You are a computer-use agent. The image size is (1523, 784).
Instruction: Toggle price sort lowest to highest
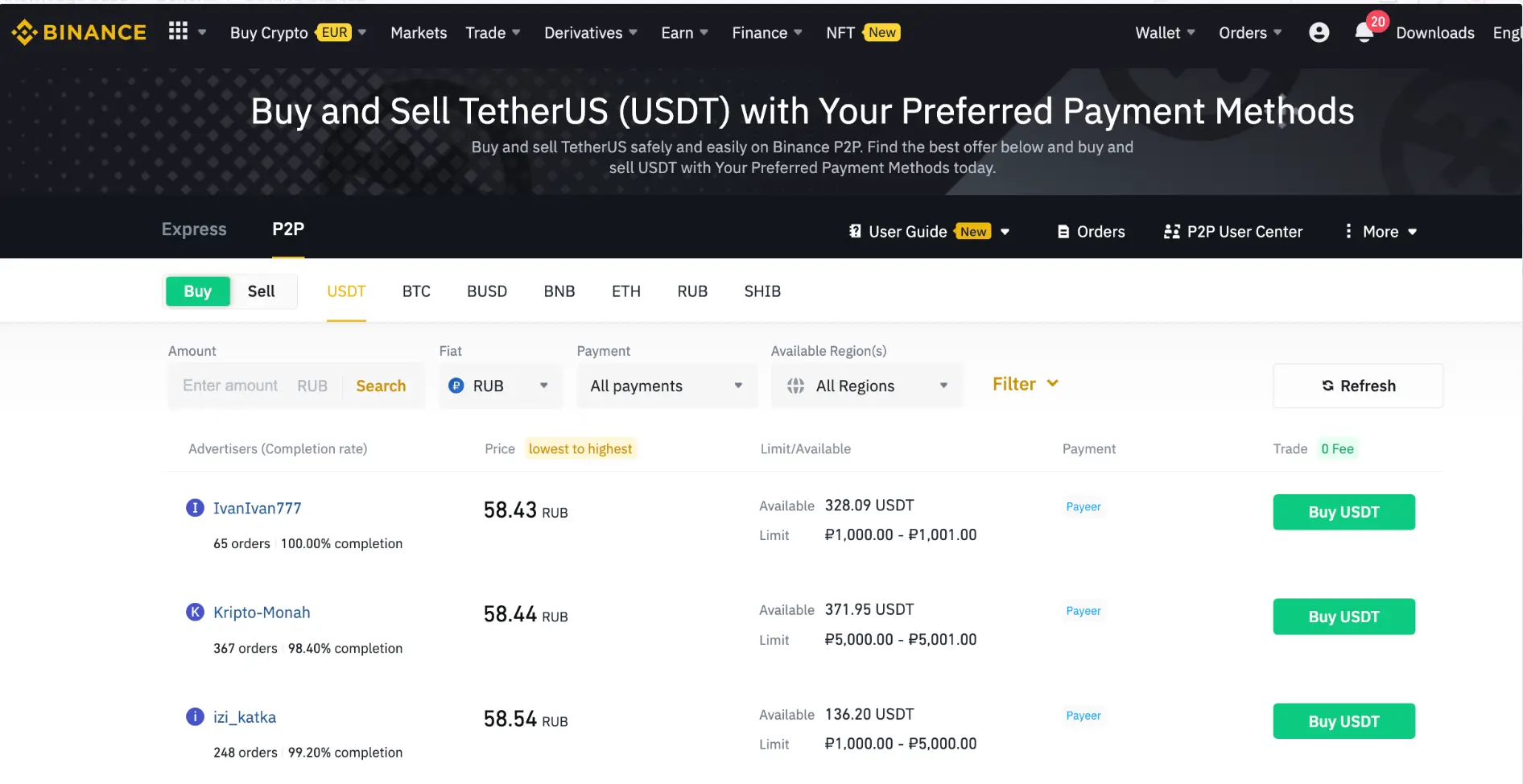pyautogui.click(x=580, y=449)
